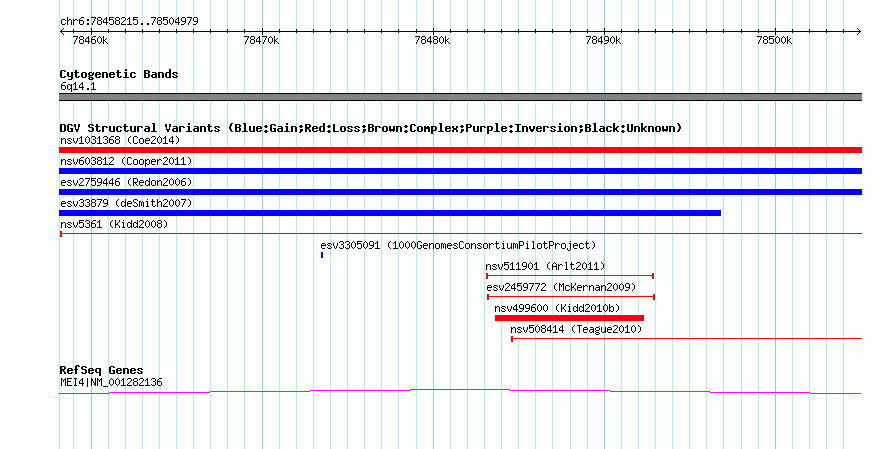The image size is (890, 449).
Task: Click the right arrowhead of the ruler
Action: [x=859, y=32]
